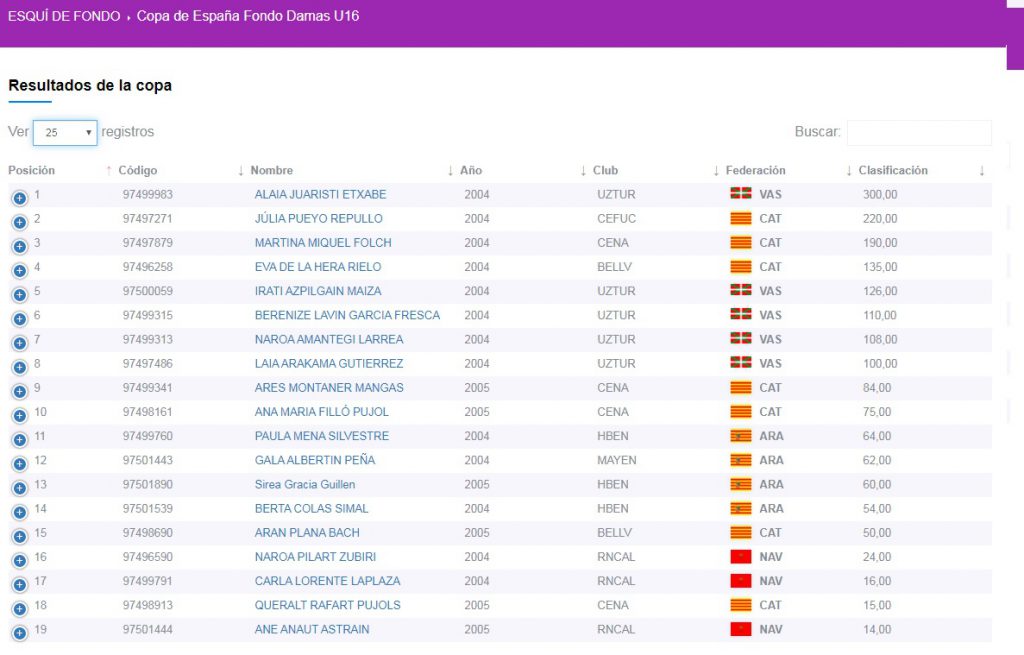Open ANA MARIA FILLÓ PUJOL athlete link
The height and width of the screenshot is (655, 1024).
point(322,411)
